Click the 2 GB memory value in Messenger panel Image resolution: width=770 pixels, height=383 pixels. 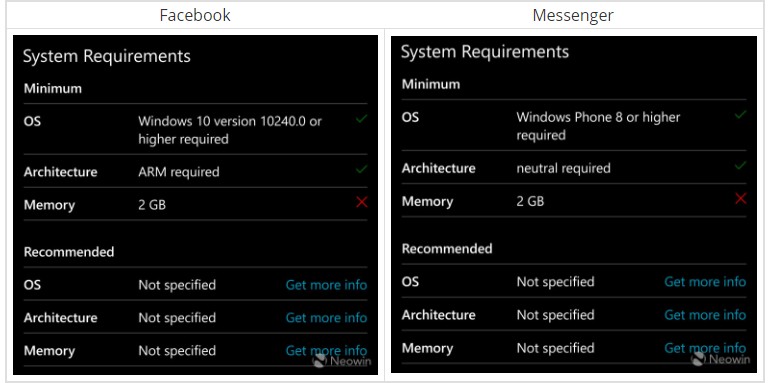530,201
